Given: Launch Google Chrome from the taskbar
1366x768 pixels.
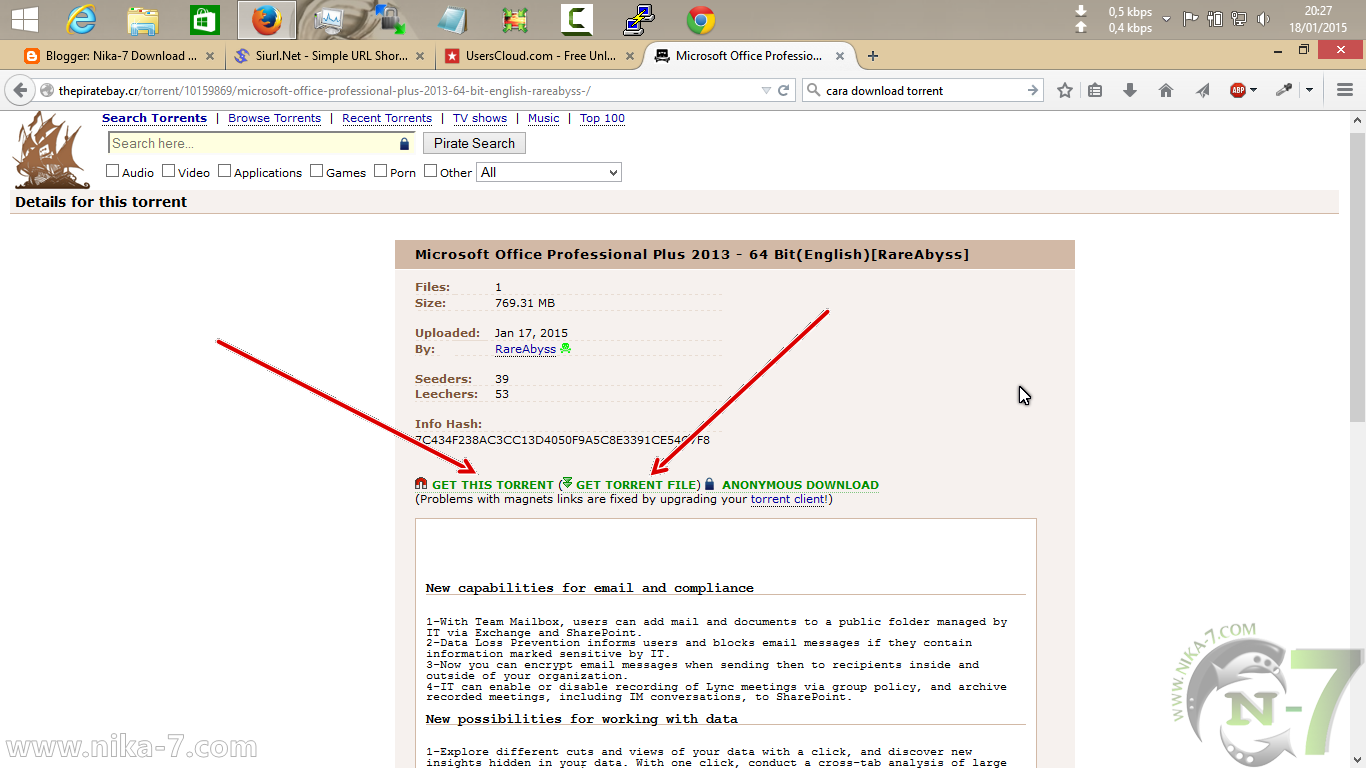Looking at the screenshot, I should coord(700,19).
